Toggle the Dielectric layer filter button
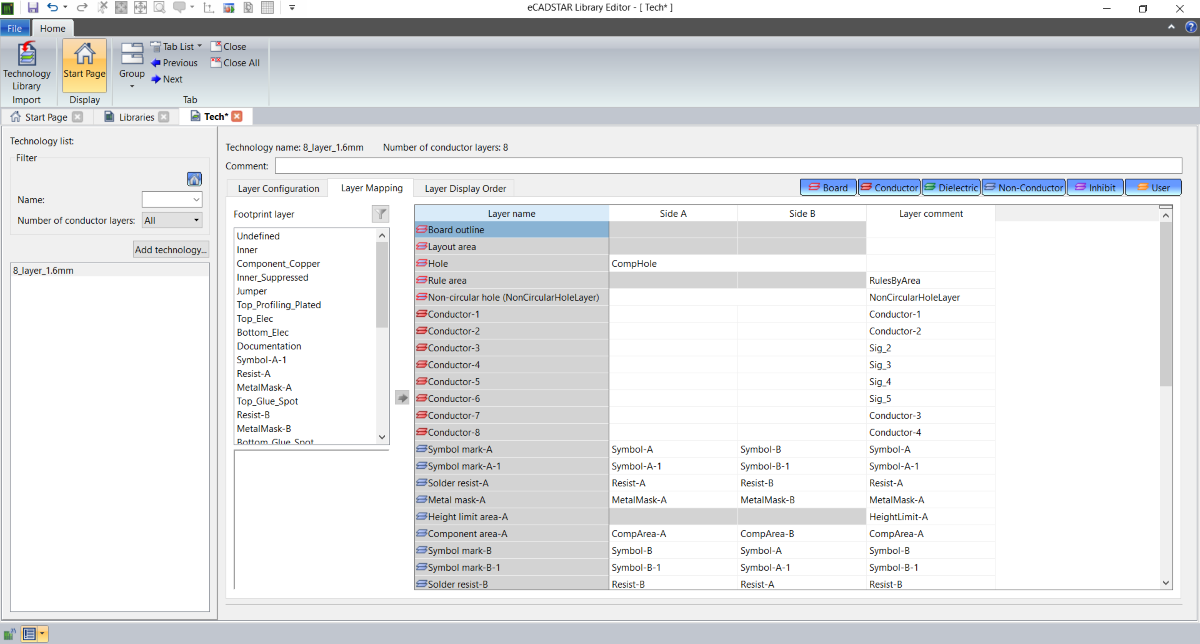 (951, 187)
